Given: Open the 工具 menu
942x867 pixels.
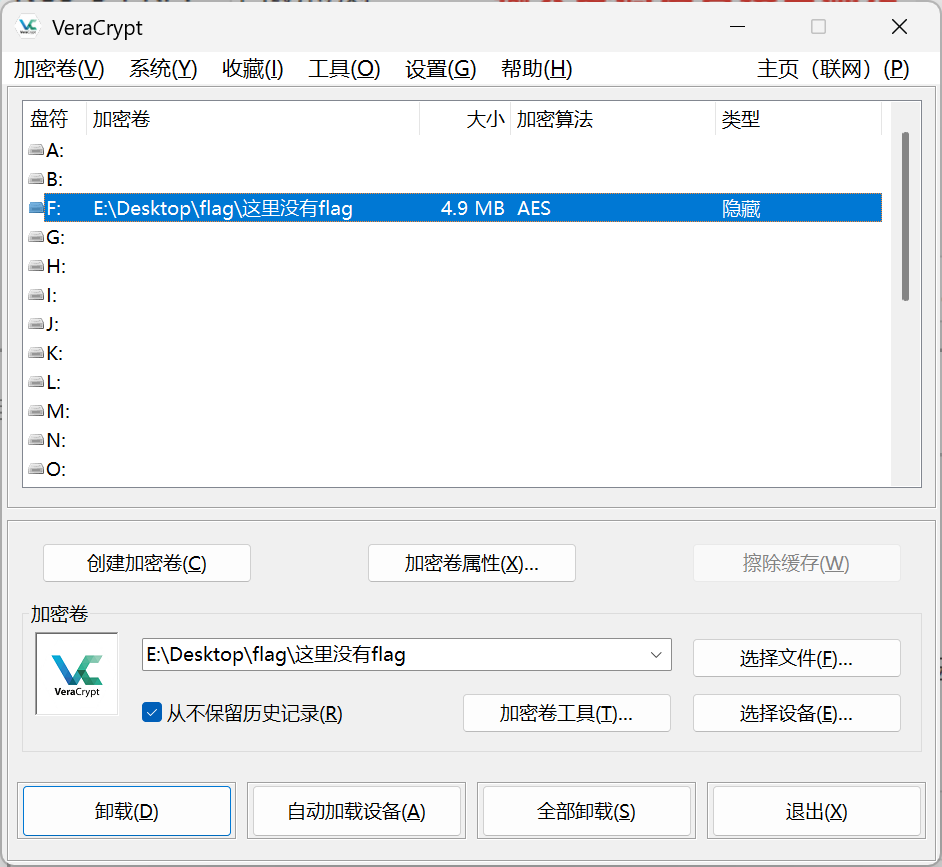Looking at the screenshot, I should (344, 69).
